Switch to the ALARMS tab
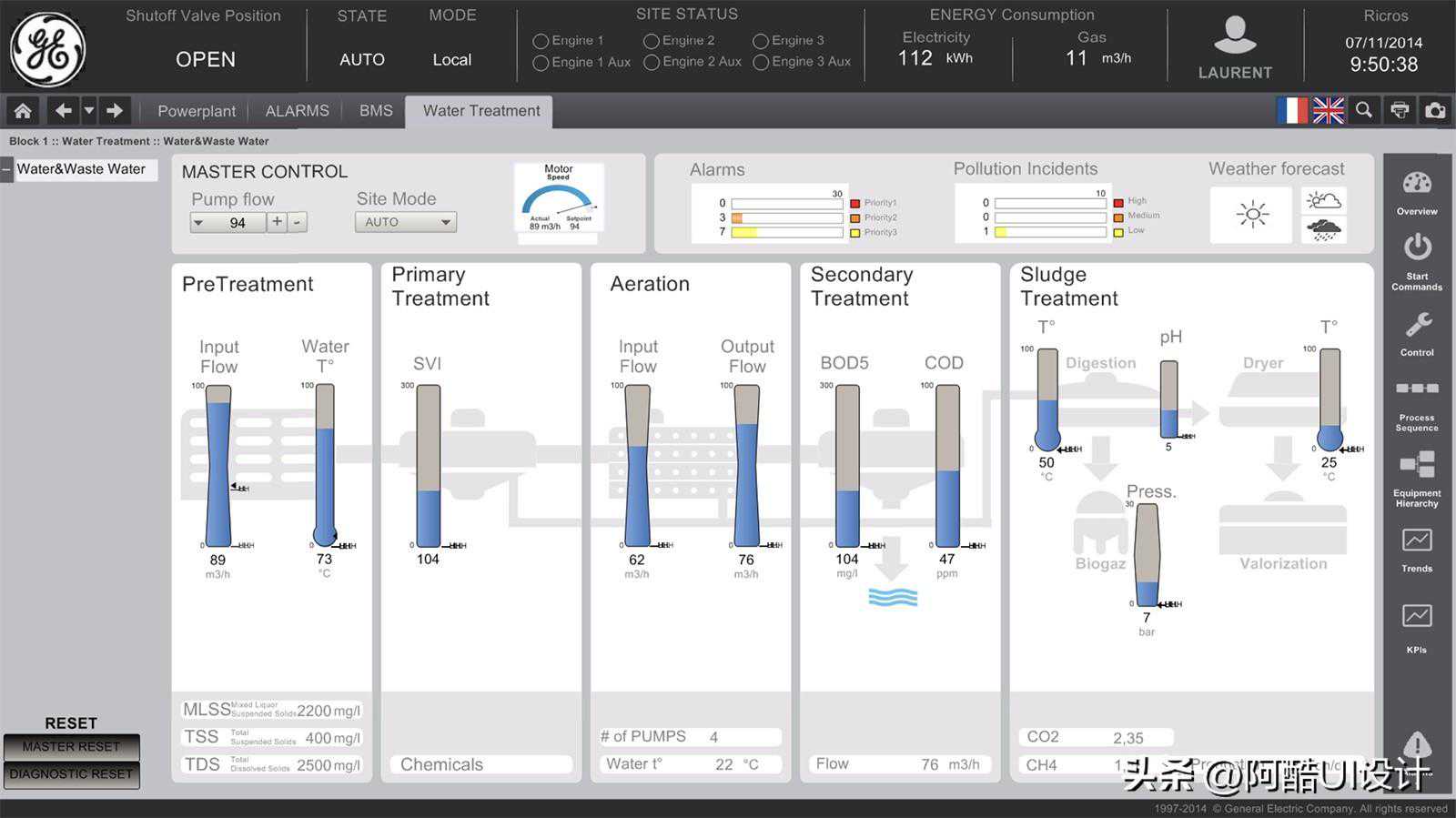Screen dimensions: 1456x818 (297, 111)
